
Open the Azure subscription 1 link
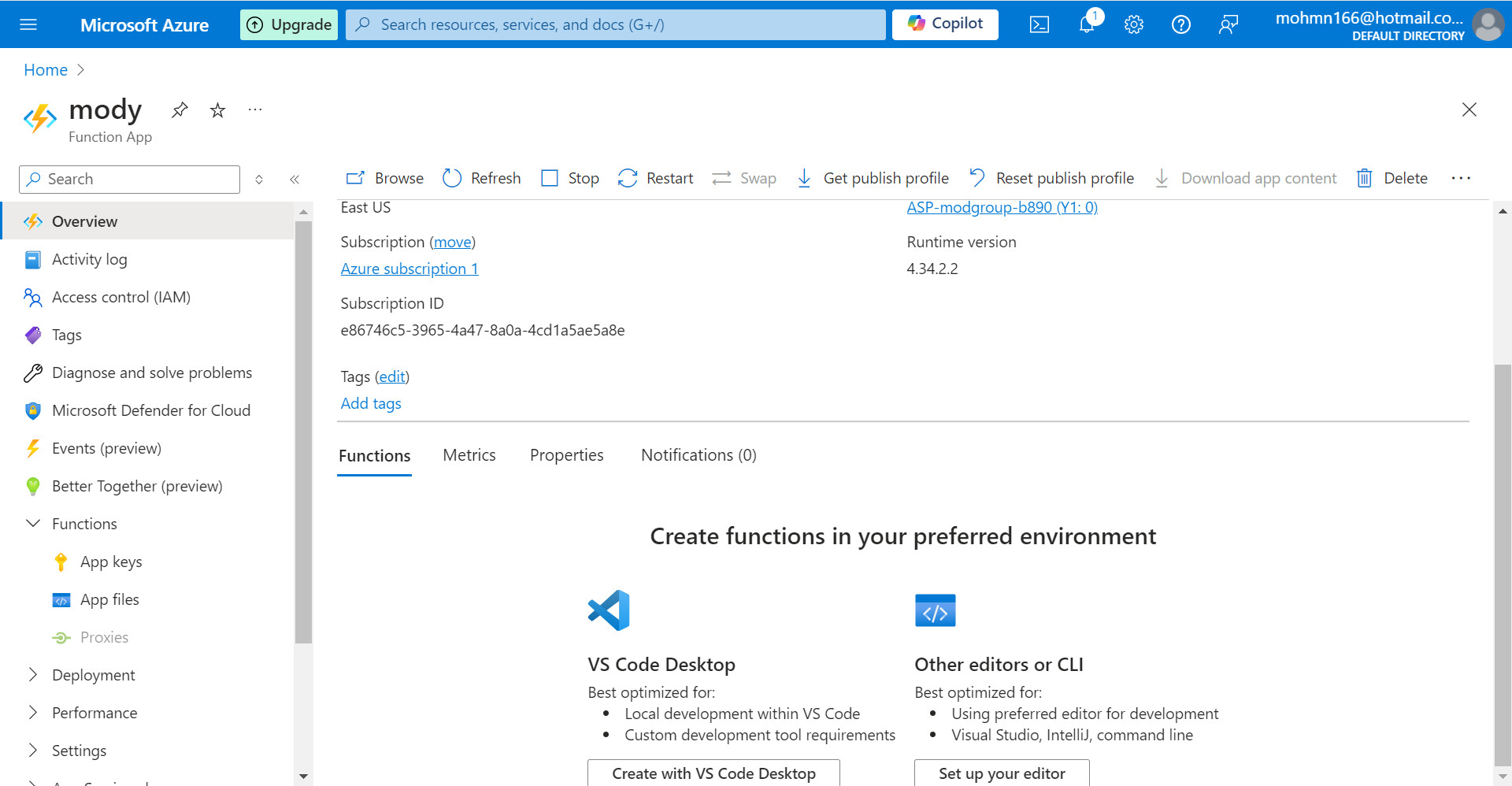[x=409, y=269]
